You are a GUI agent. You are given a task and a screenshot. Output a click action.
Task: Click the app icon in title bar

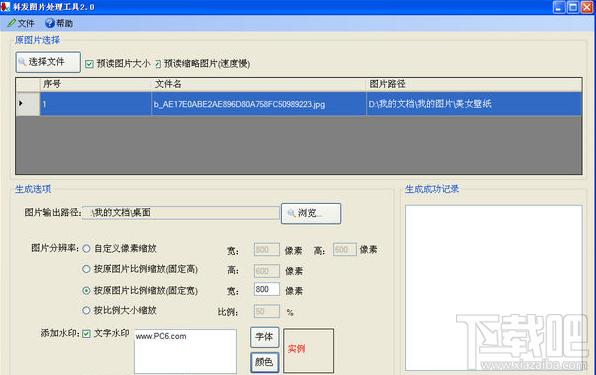5,6
